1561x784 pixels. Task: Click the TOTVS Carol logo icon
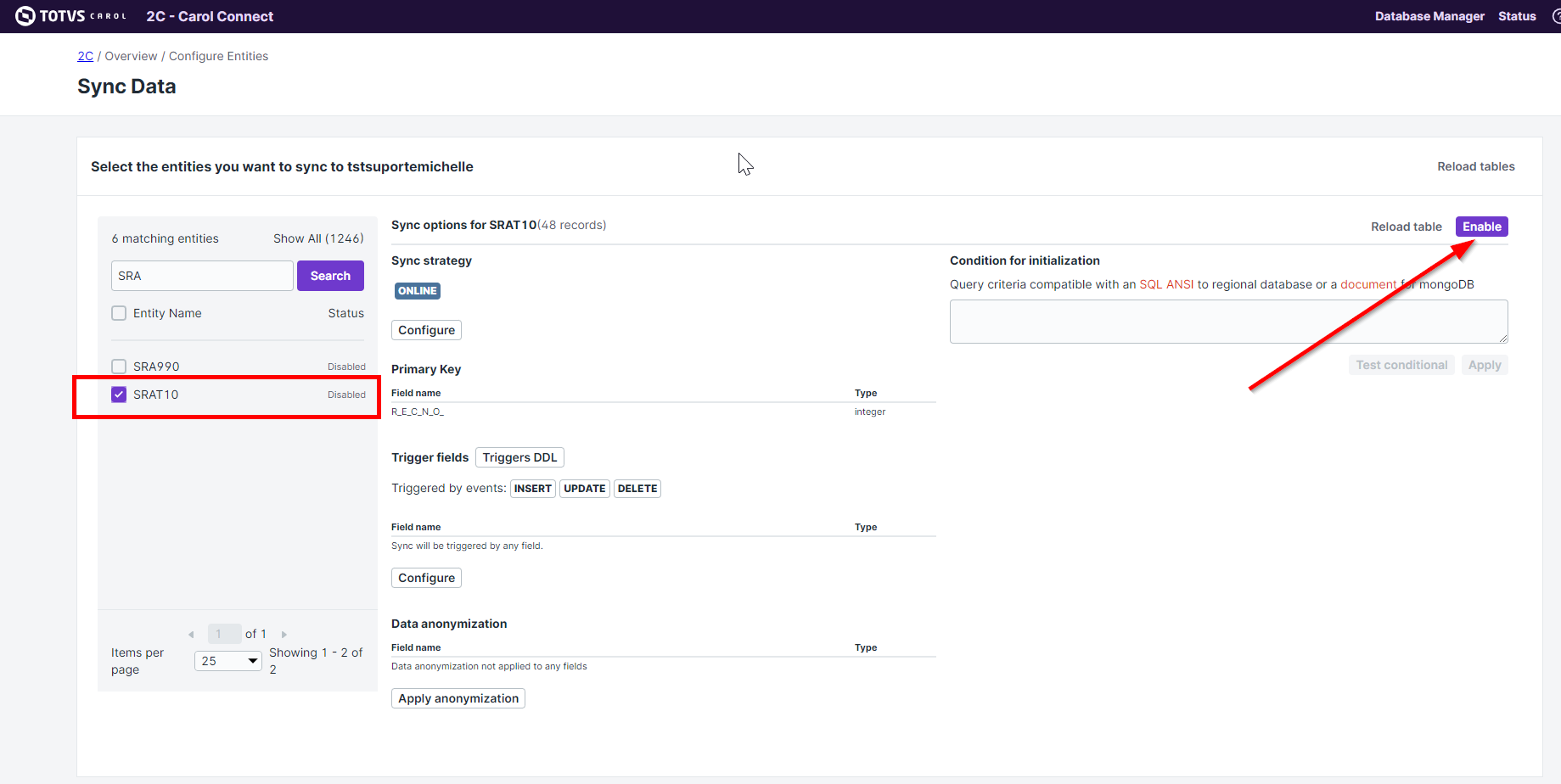point(25,16)
